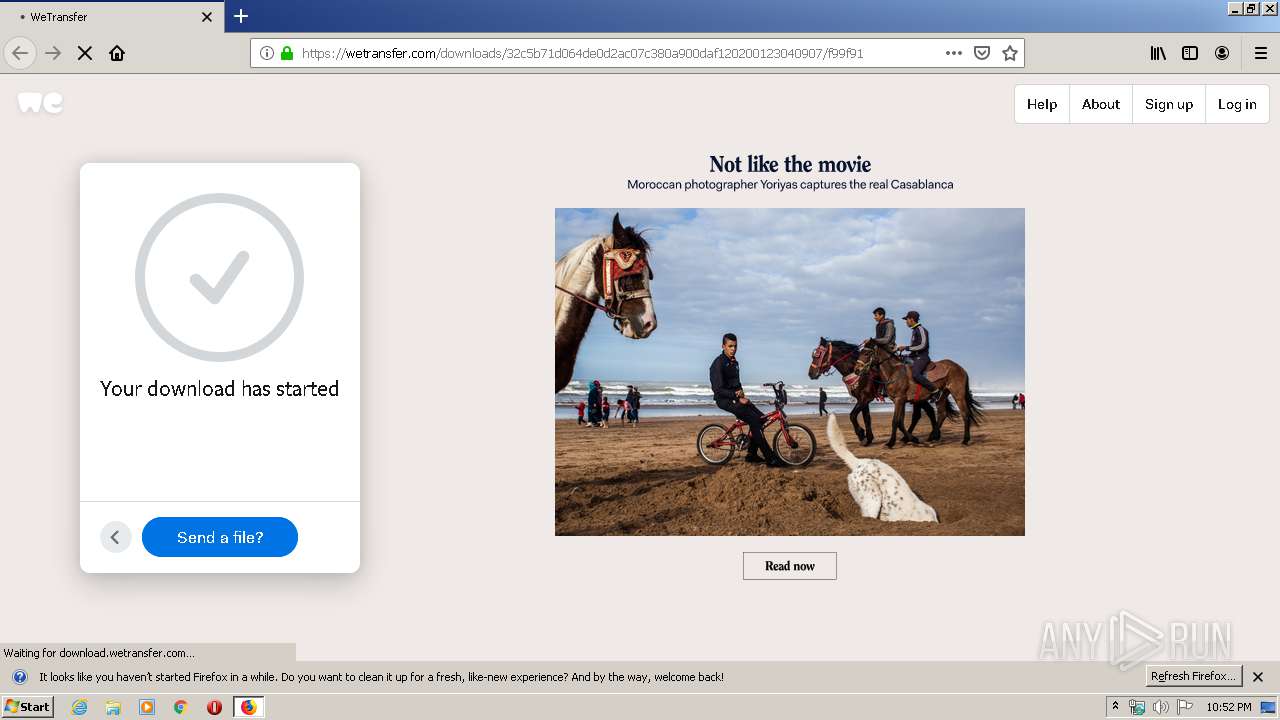The image size is (1280, 720).
Task: Click the checkmark circle graphic
Action: pos(220,277)
